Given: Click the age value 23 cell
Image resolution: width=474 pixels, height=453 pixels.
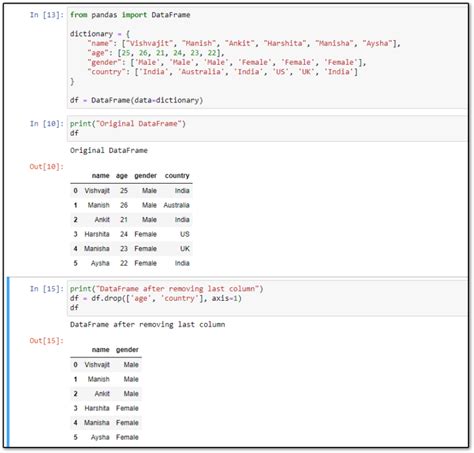Looking at the screenshot, I should 124,249.
